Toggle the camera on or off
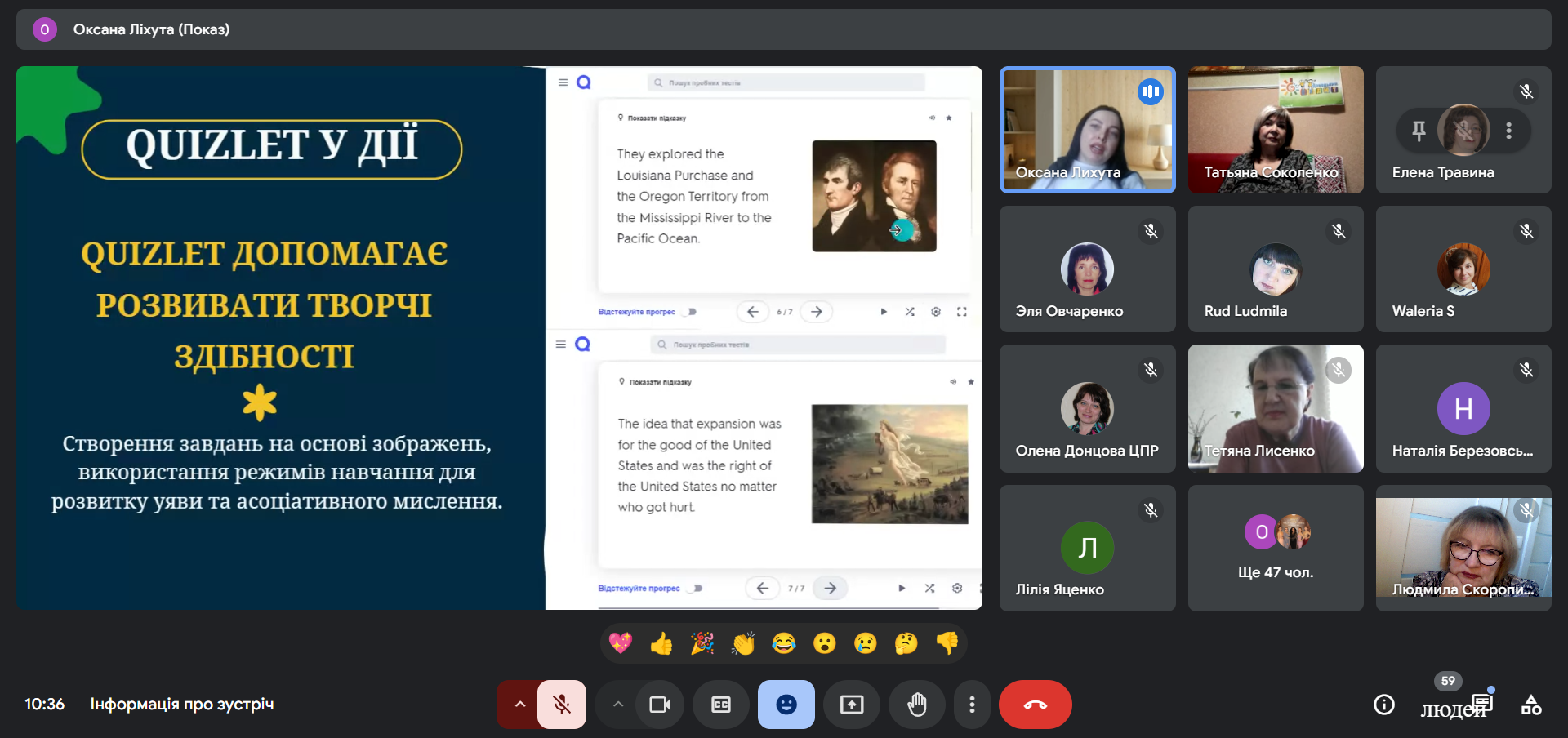 tap(659, 705)
